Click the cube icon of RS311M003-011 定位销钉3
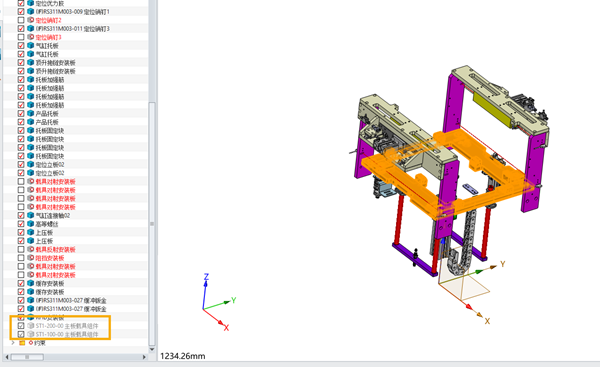Viewport: 600px width, 367px height. tap(31, 28)
